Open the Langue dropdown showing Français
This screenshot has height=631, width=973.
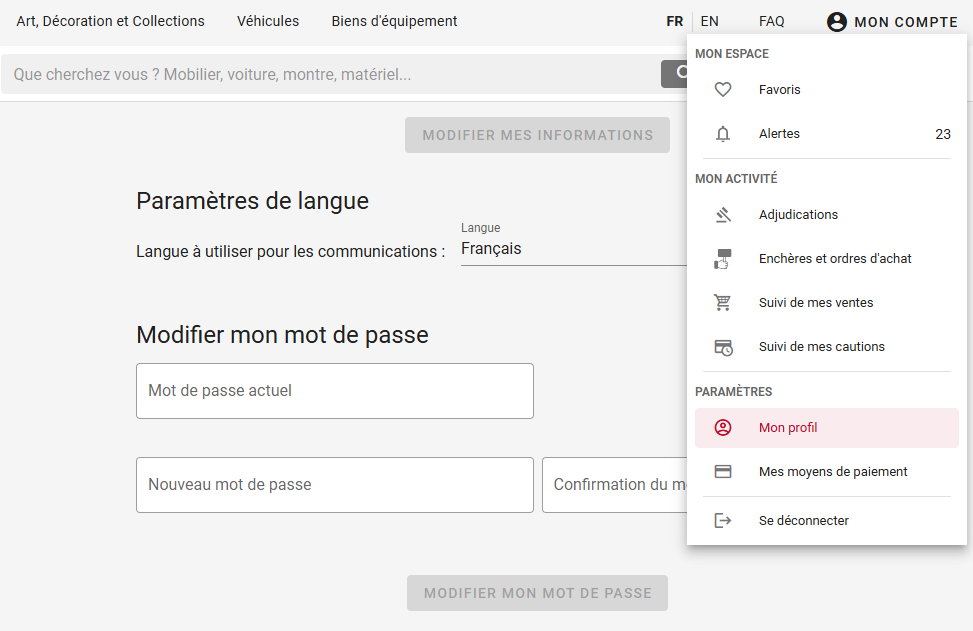pos(573,249)
